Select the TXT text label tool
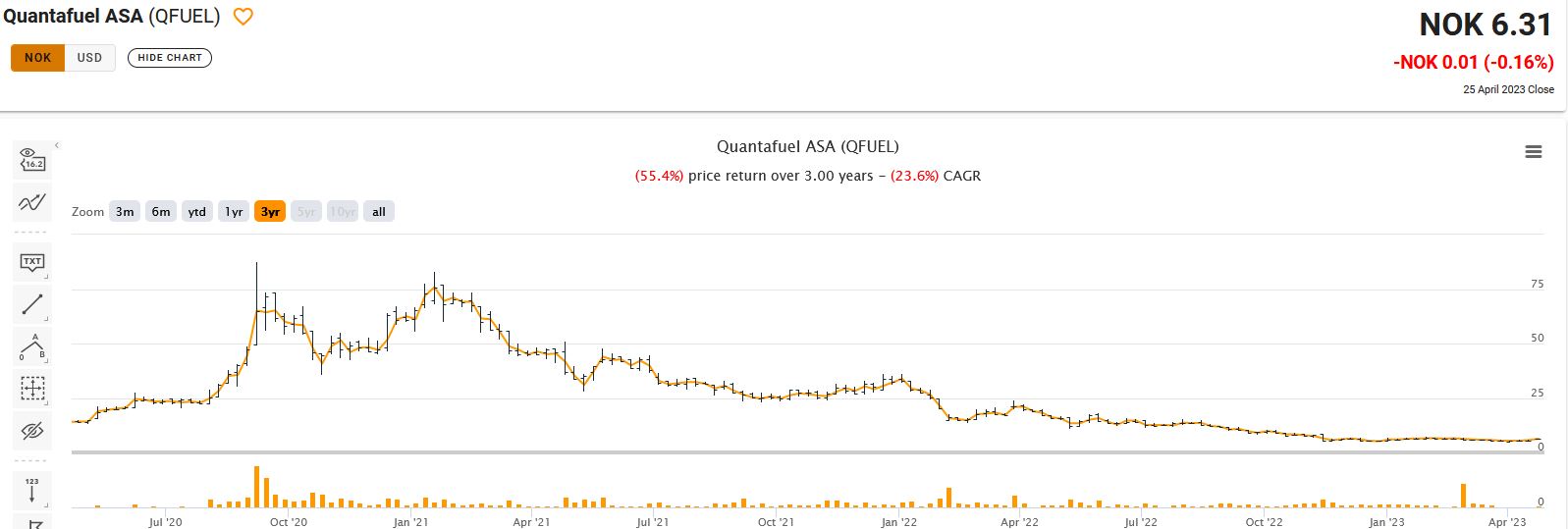Image resolution: width=1568 pixels, height=529 pixels. tap(32, 262)
